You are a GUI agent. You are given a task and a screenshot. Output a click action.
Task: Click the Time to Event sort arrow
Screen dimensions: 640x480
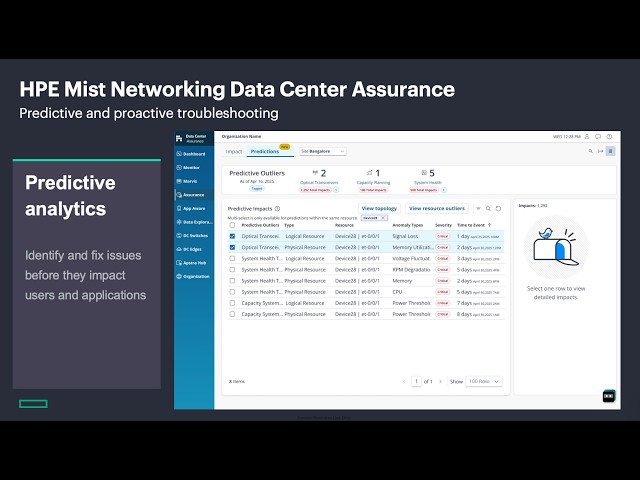point(489,225)
